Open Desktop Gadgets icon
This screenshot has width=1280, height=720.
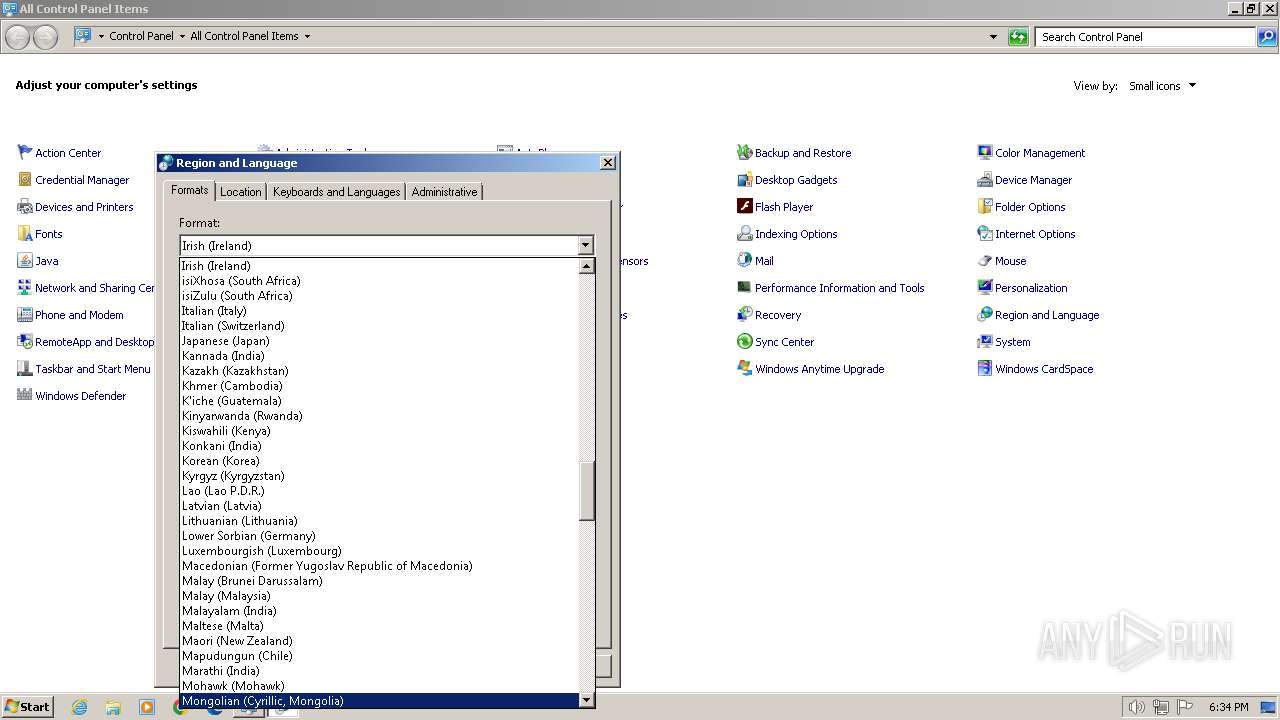pos(744,180)
